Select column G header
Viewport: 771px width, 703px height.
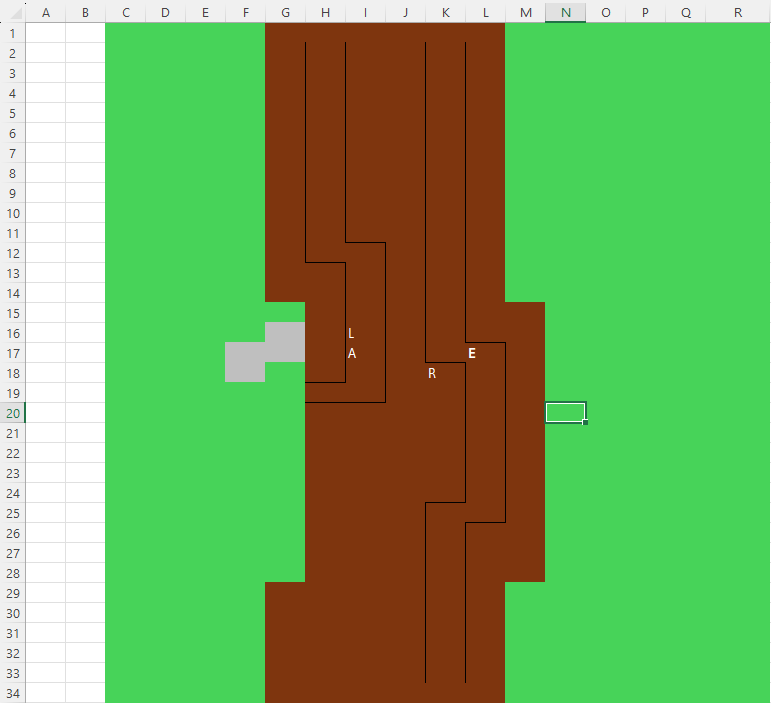285,12
